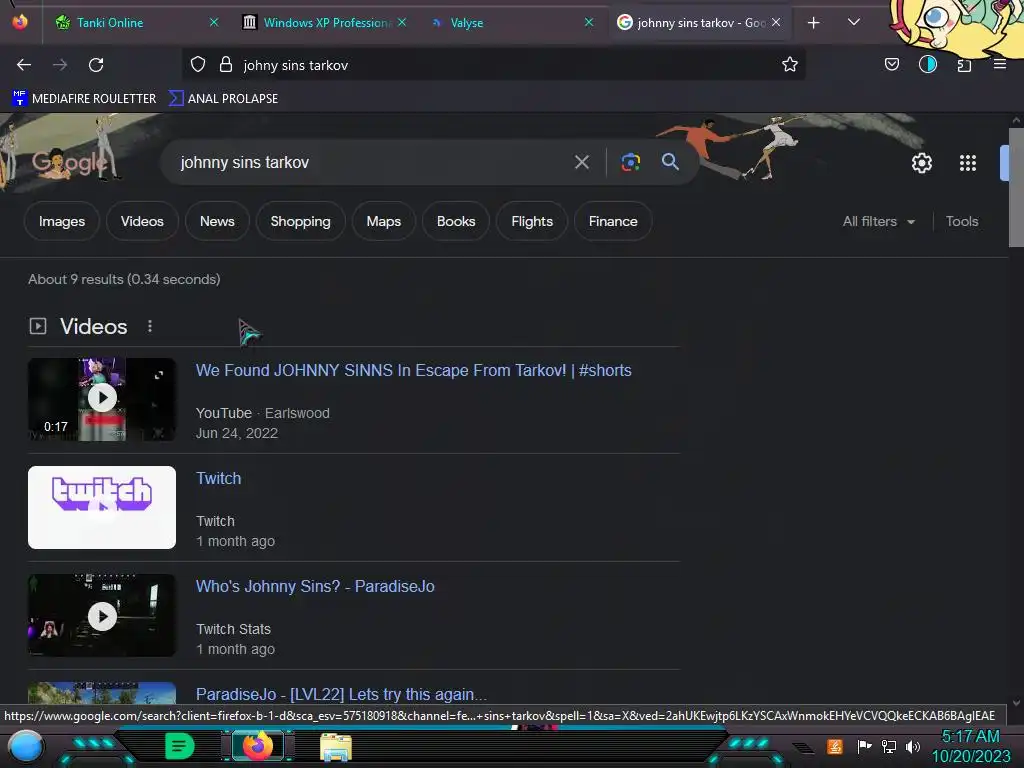Expand the All filters dropdown

878,221
